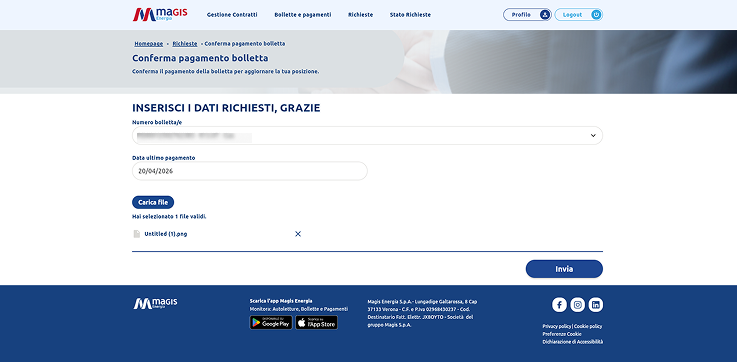The image size is (737, 362).
Task: Go to Richieste via breadcrumb link
Action: tap(185, 44)
